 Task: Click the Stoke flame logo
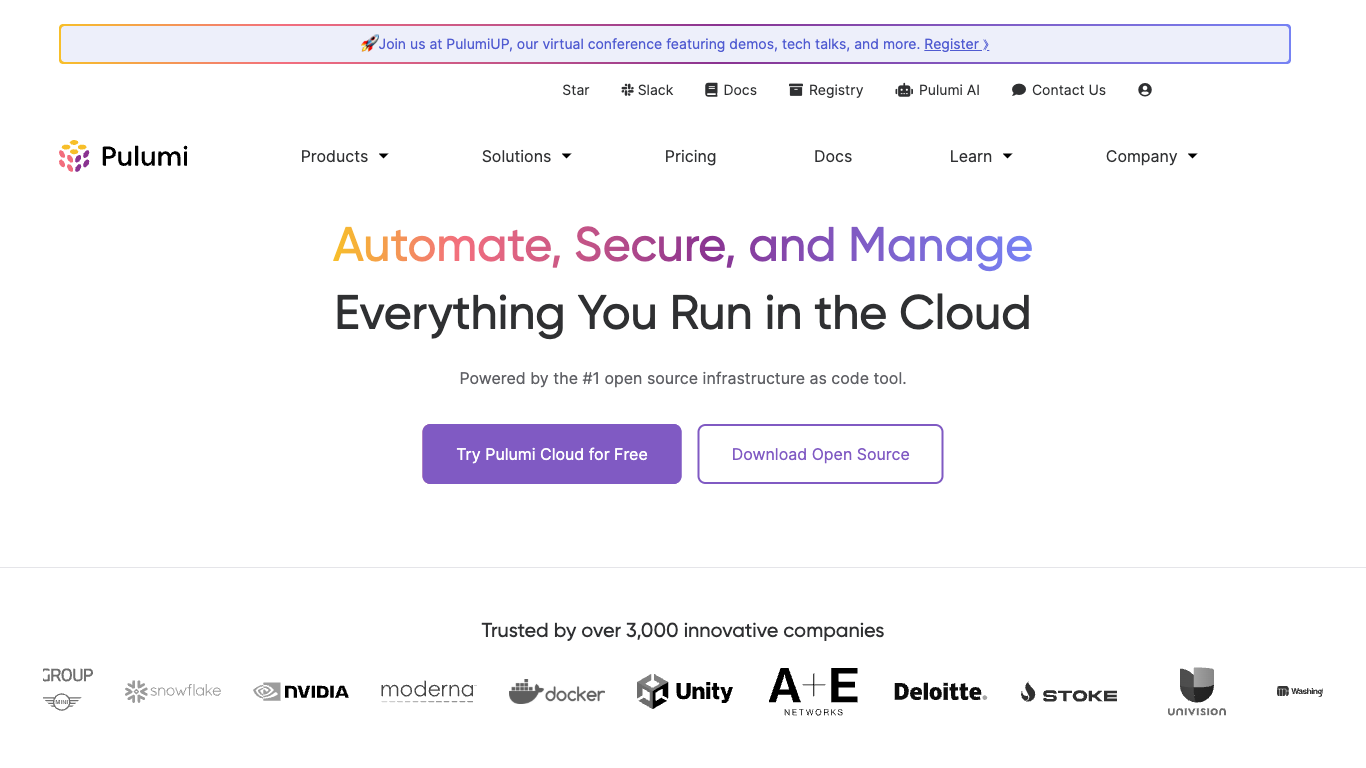pos(1069,693)
